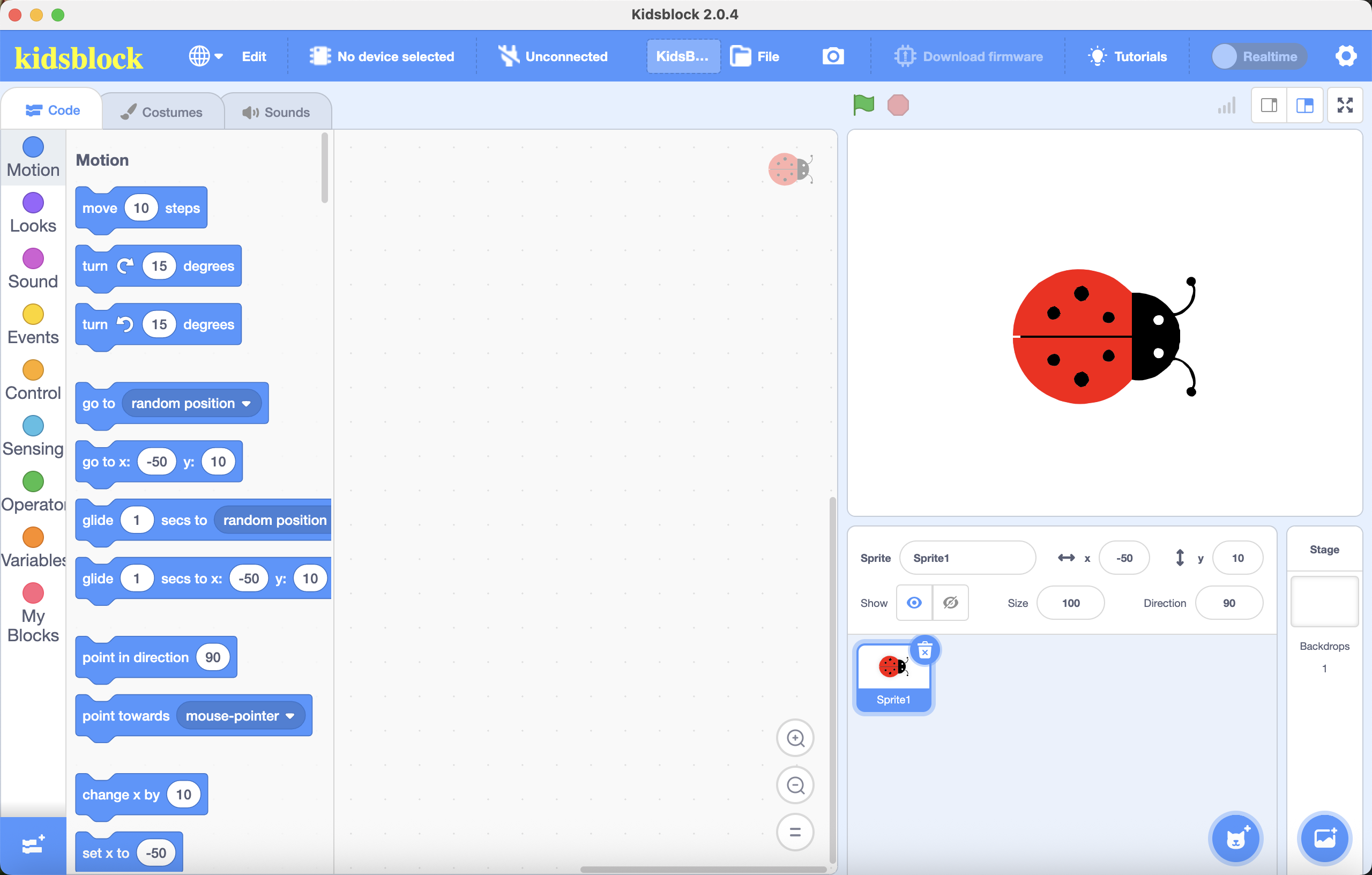Open the language globe menu

pos(206,56)
